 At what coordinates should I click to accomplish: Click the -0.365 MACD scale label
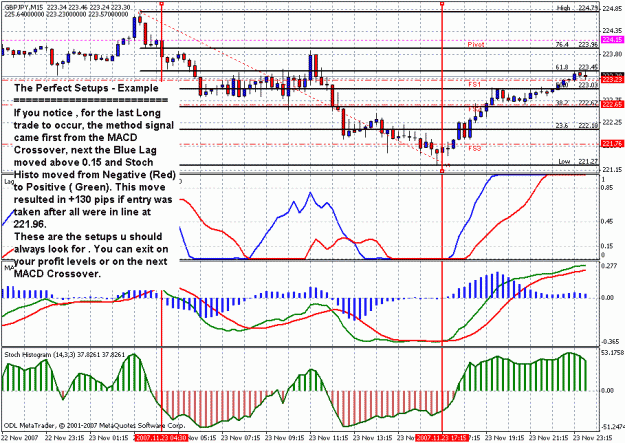point(610,342)
